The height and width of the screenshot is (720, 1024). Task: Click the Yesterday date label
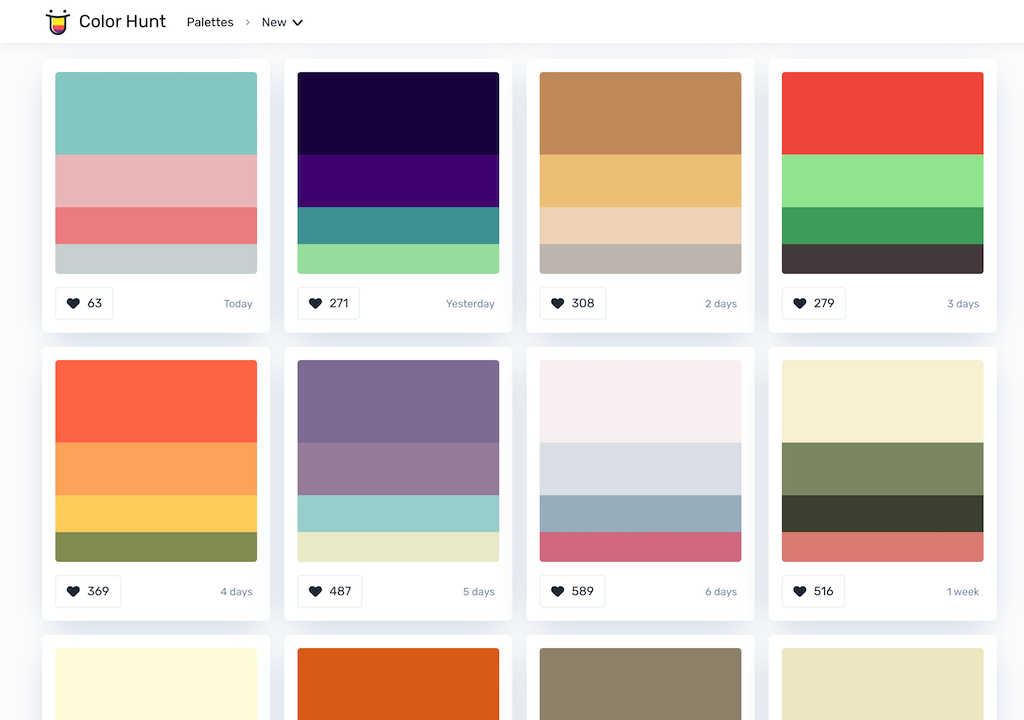470,304
